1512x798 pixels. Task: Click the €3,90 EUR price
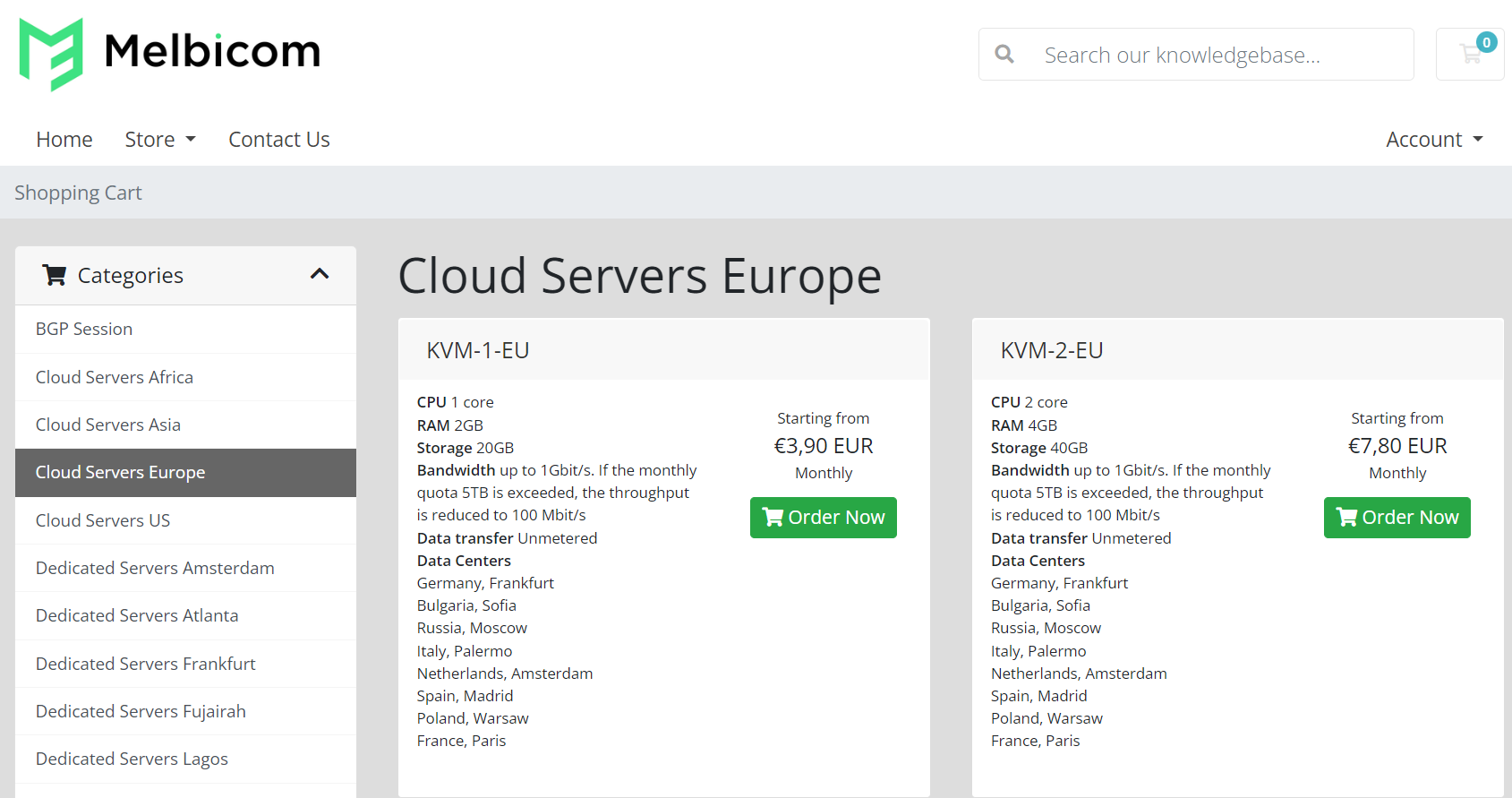(x=824, y=446)
